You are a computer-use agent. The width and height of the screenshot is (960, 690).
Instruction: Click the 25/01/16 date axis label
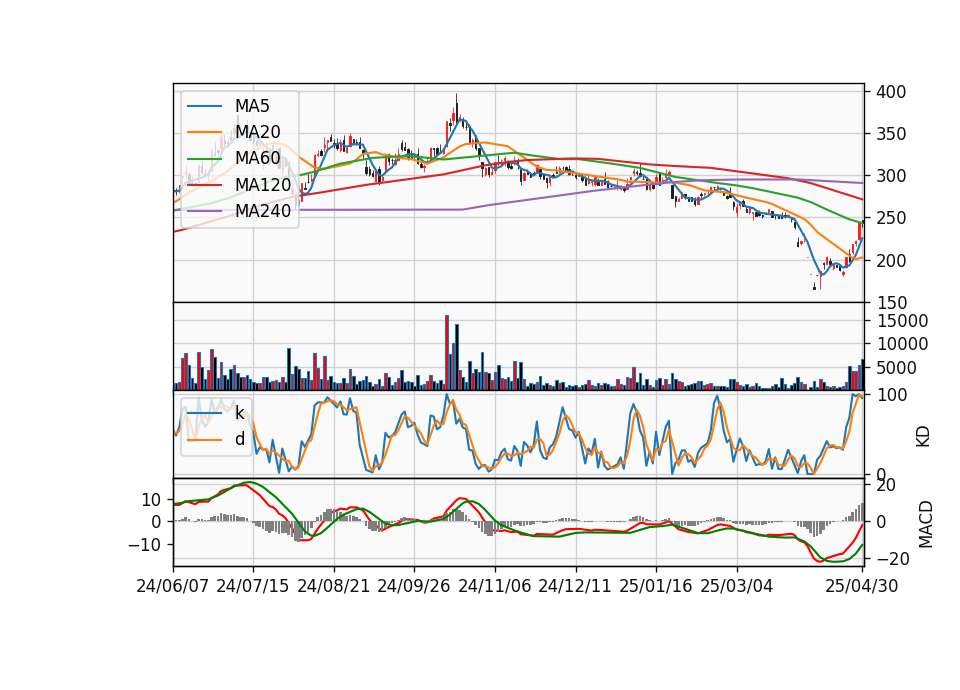tap(656, 586)
